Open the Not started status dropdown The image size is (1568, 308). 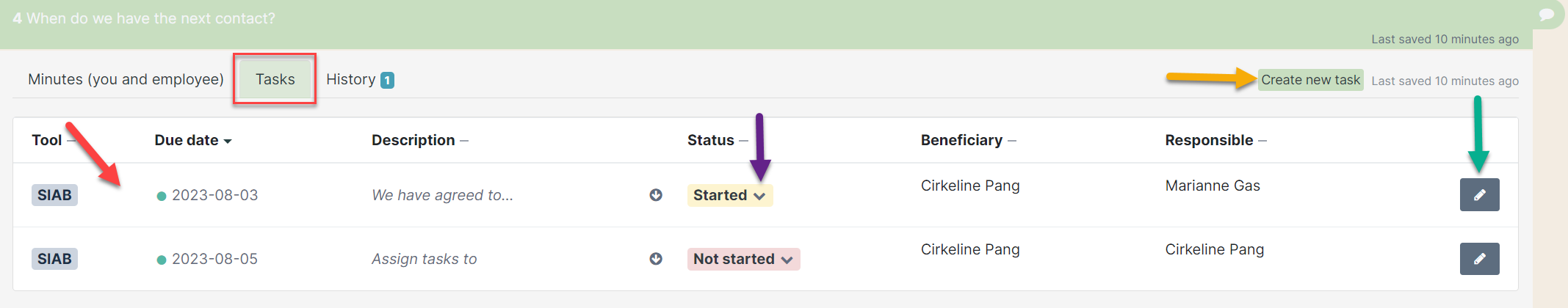743,259
